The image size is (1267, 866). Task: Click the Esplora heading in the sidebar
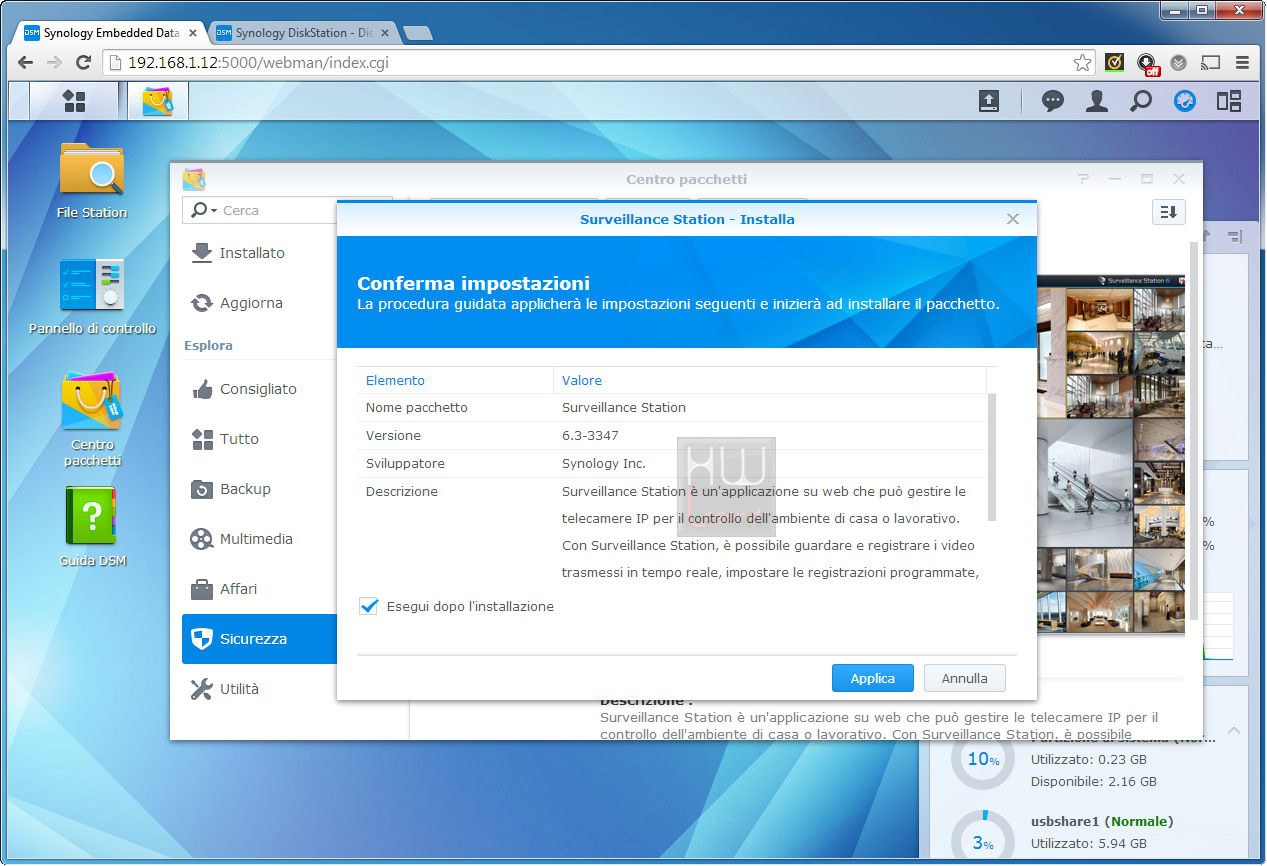click(x=208, y=345)
